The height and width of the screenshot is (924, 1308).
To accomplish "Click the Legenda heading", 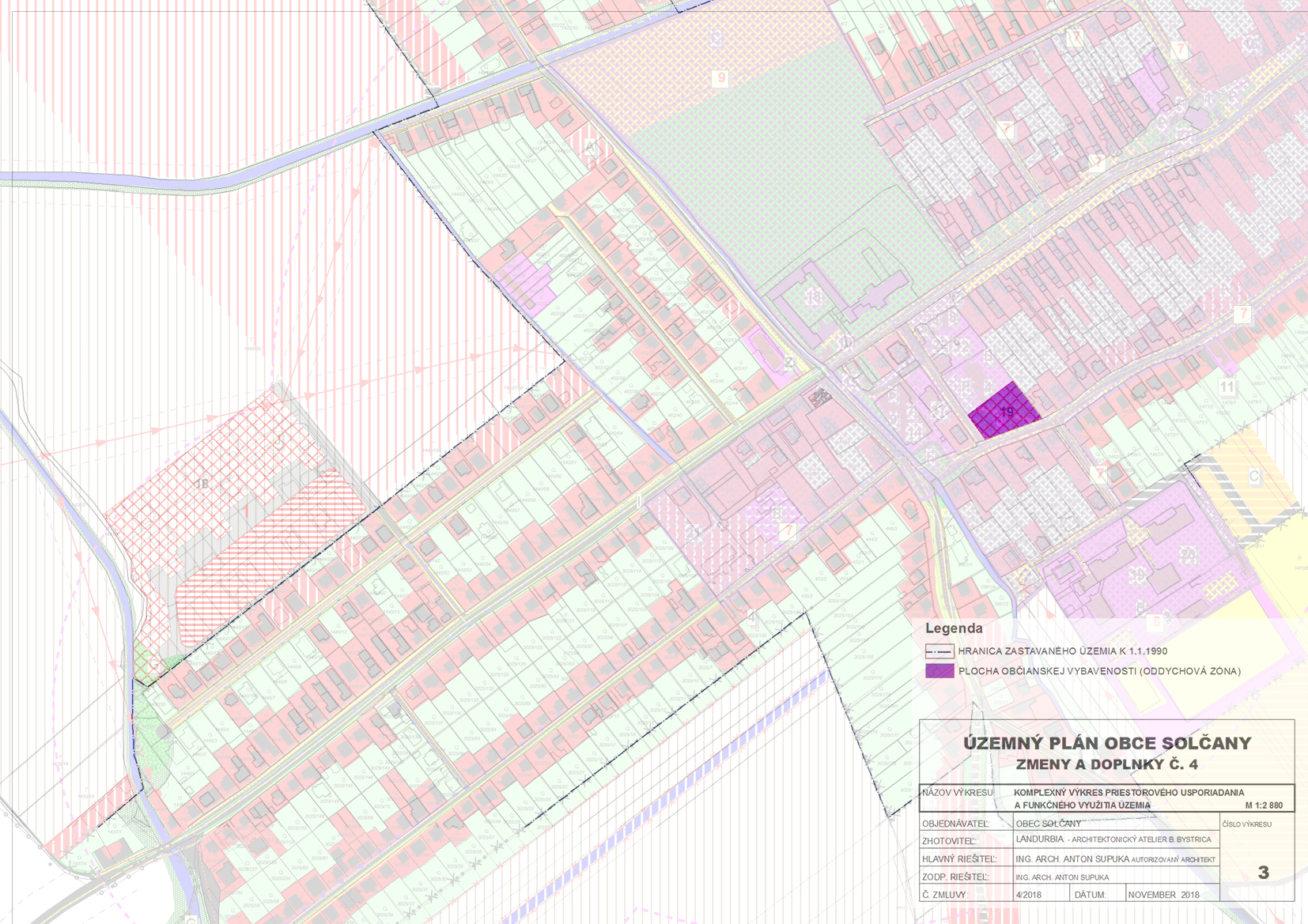I will coord(954,628).
